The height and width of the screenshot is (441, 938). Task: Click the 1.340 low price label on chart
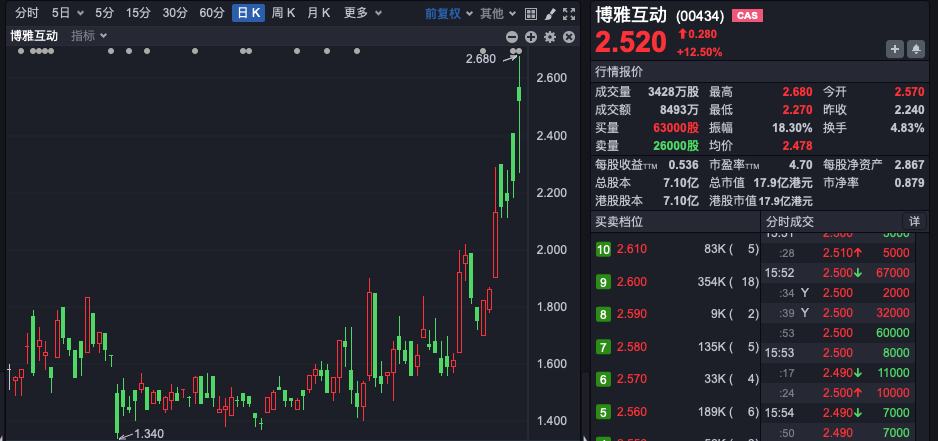tap(148, 434)
